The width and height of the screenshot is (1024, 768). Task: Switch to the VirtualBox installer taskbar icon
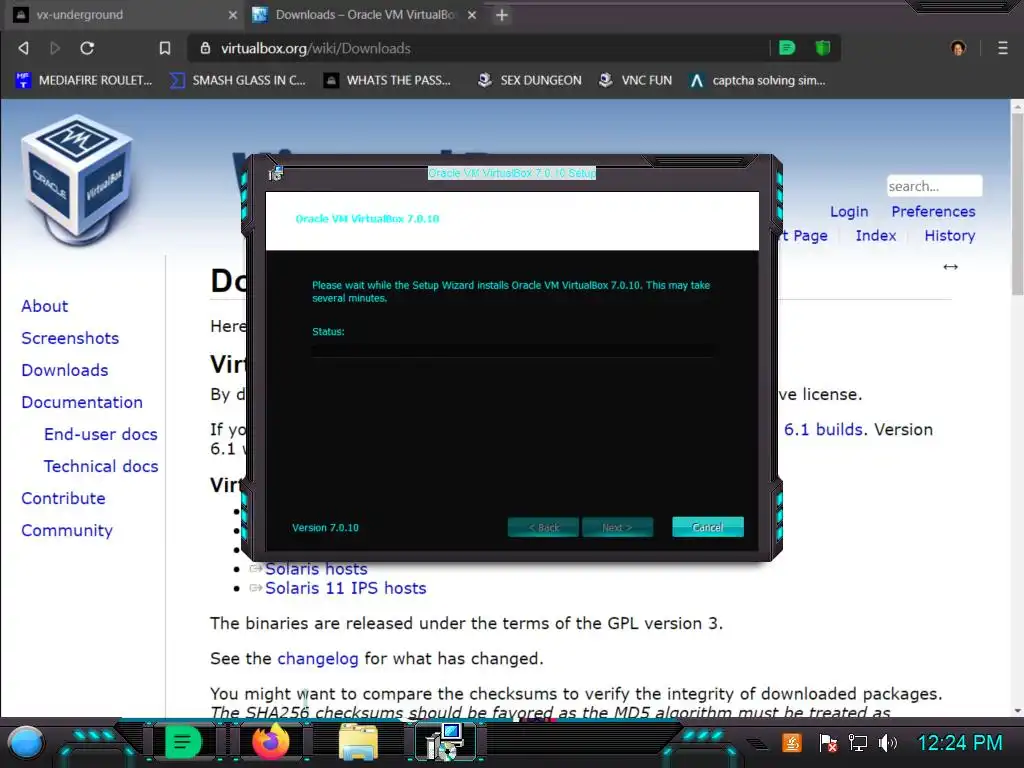tap(445, 743)
